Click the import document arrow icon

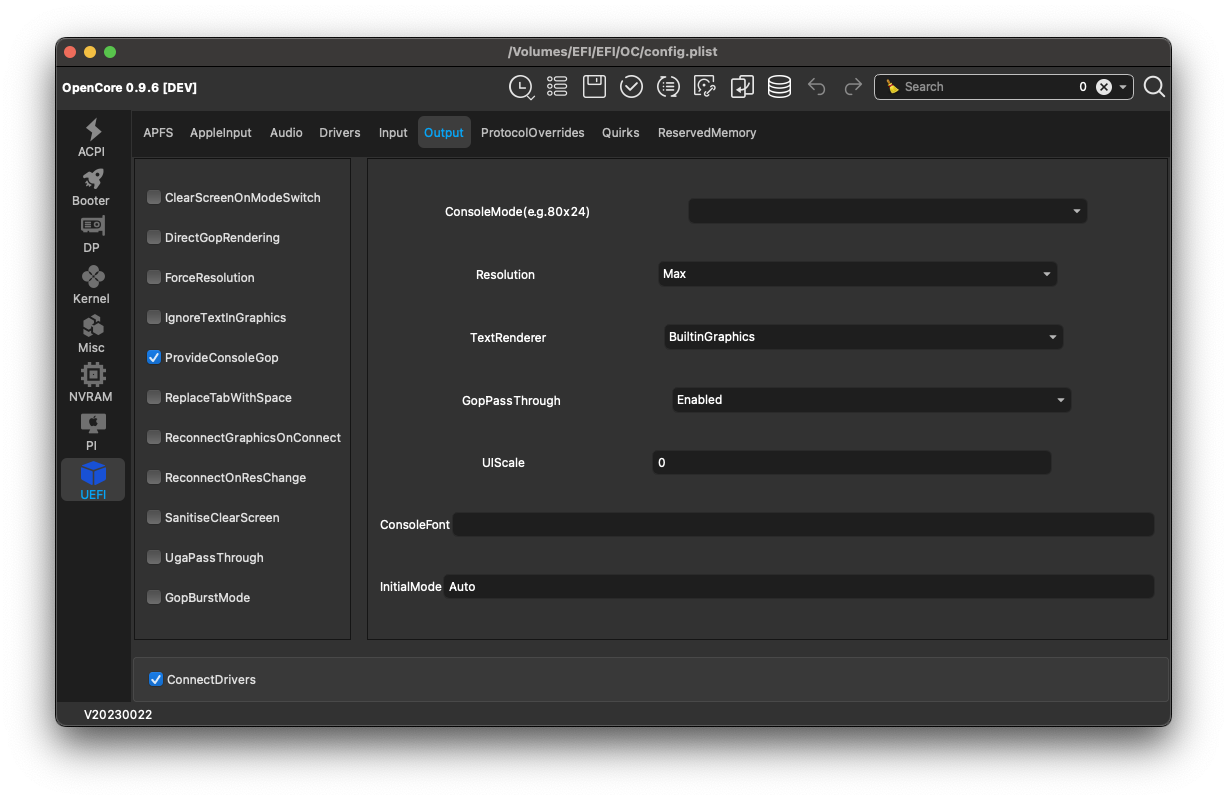pos(742,87)
